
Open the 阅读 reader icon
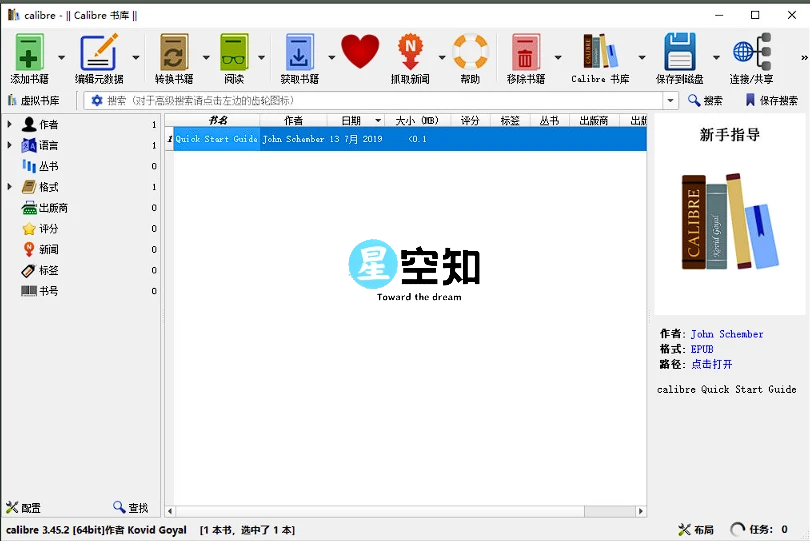(x=234, y=52)
